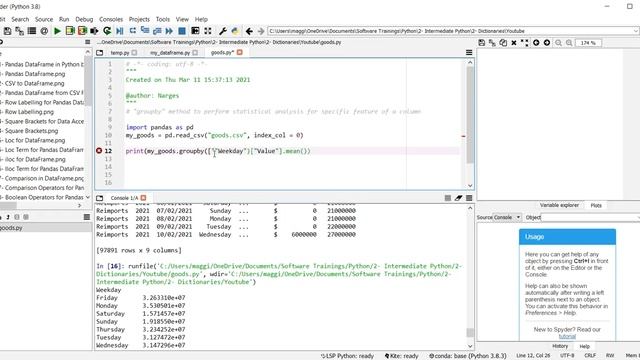Save the plot in the Plots pane
The height and width of the screenshot is (360, 640).
482,43
